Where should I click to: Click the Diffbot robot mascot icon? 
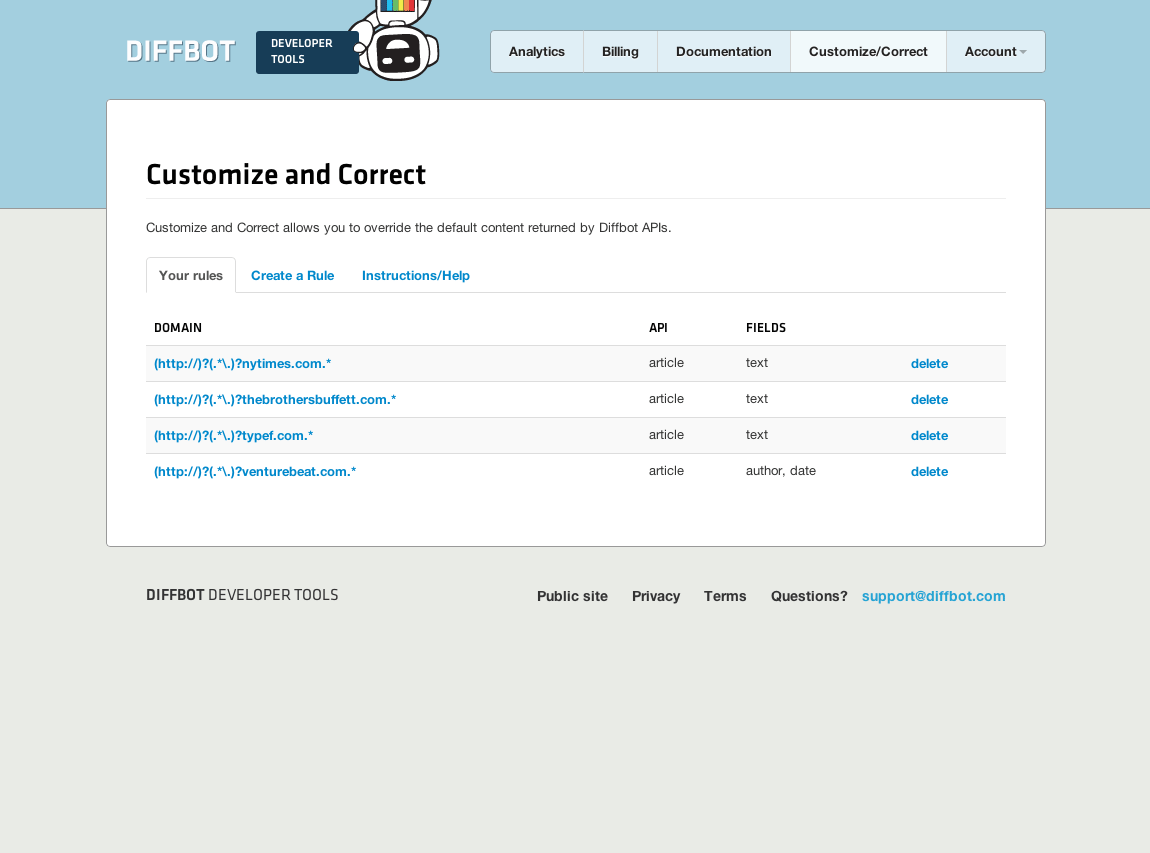[x=398, y=45]
